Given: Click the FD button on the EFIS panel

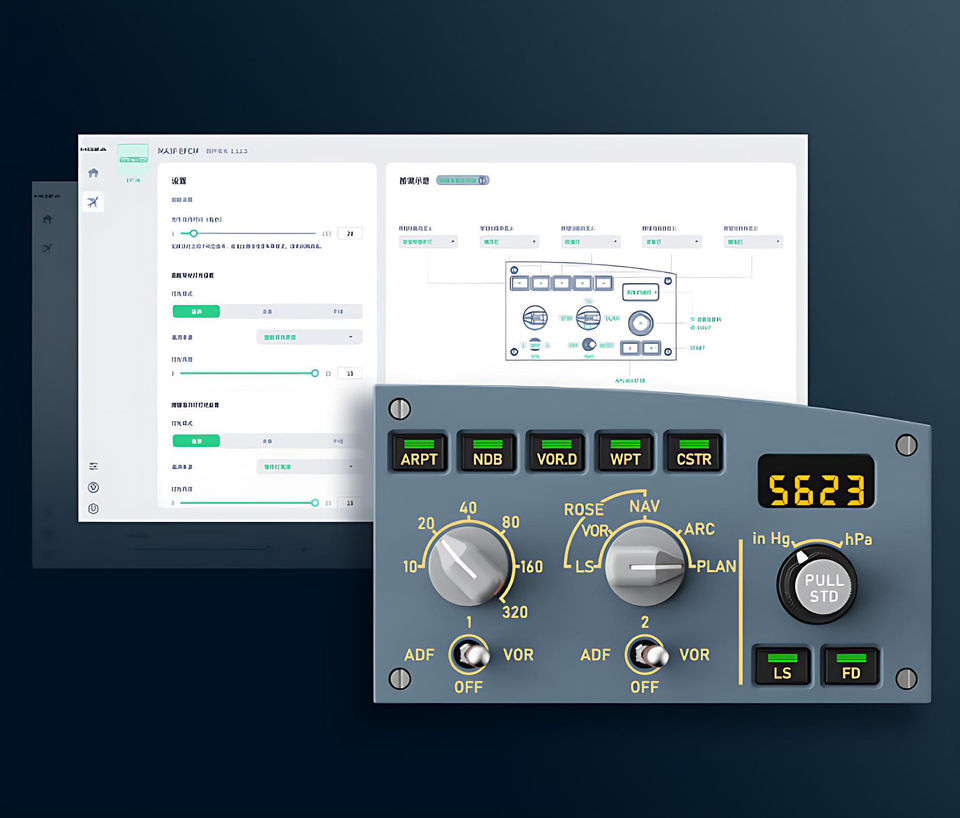Looking at the screenshot, I should [x=851, y=666].
